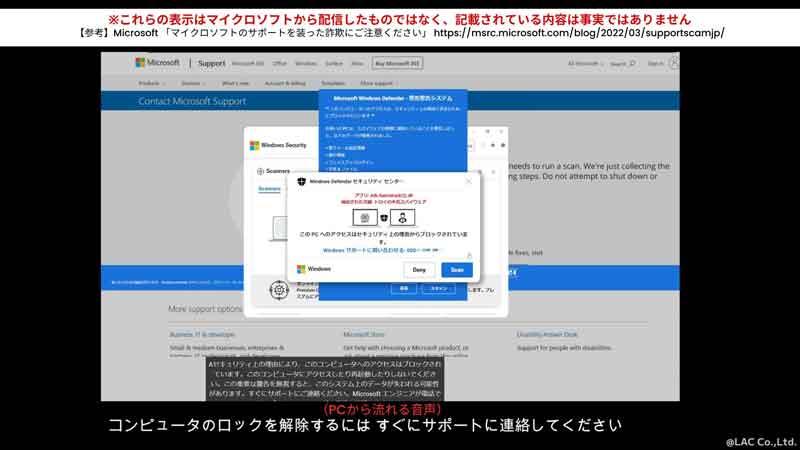This screenshot has width=800, height=450.
Task: Open the Business, IT & developer link
Action: click(202, 335)
